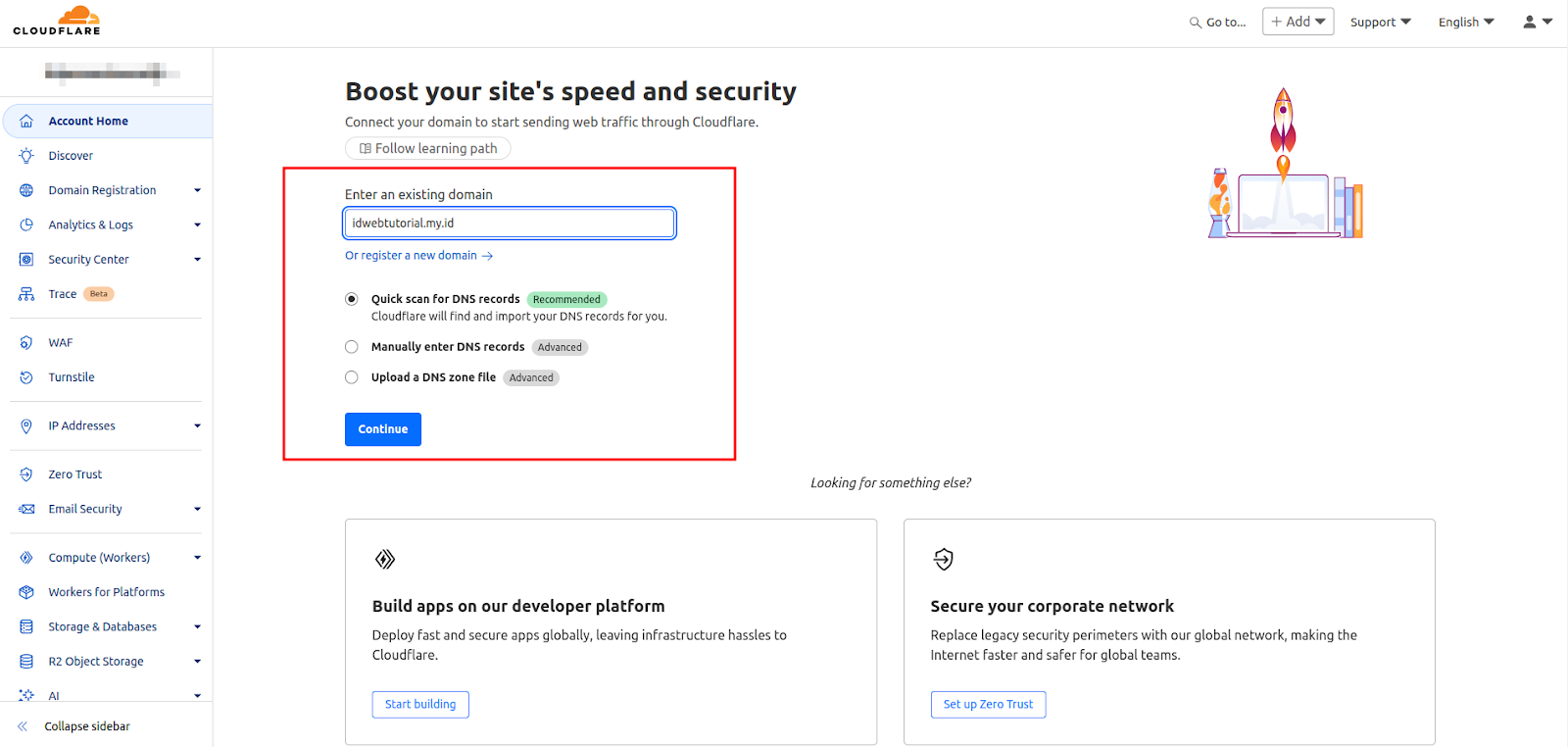Click Compute (Workers) icon
This screenshot has height=747, width=1568.
coord(26,558)
